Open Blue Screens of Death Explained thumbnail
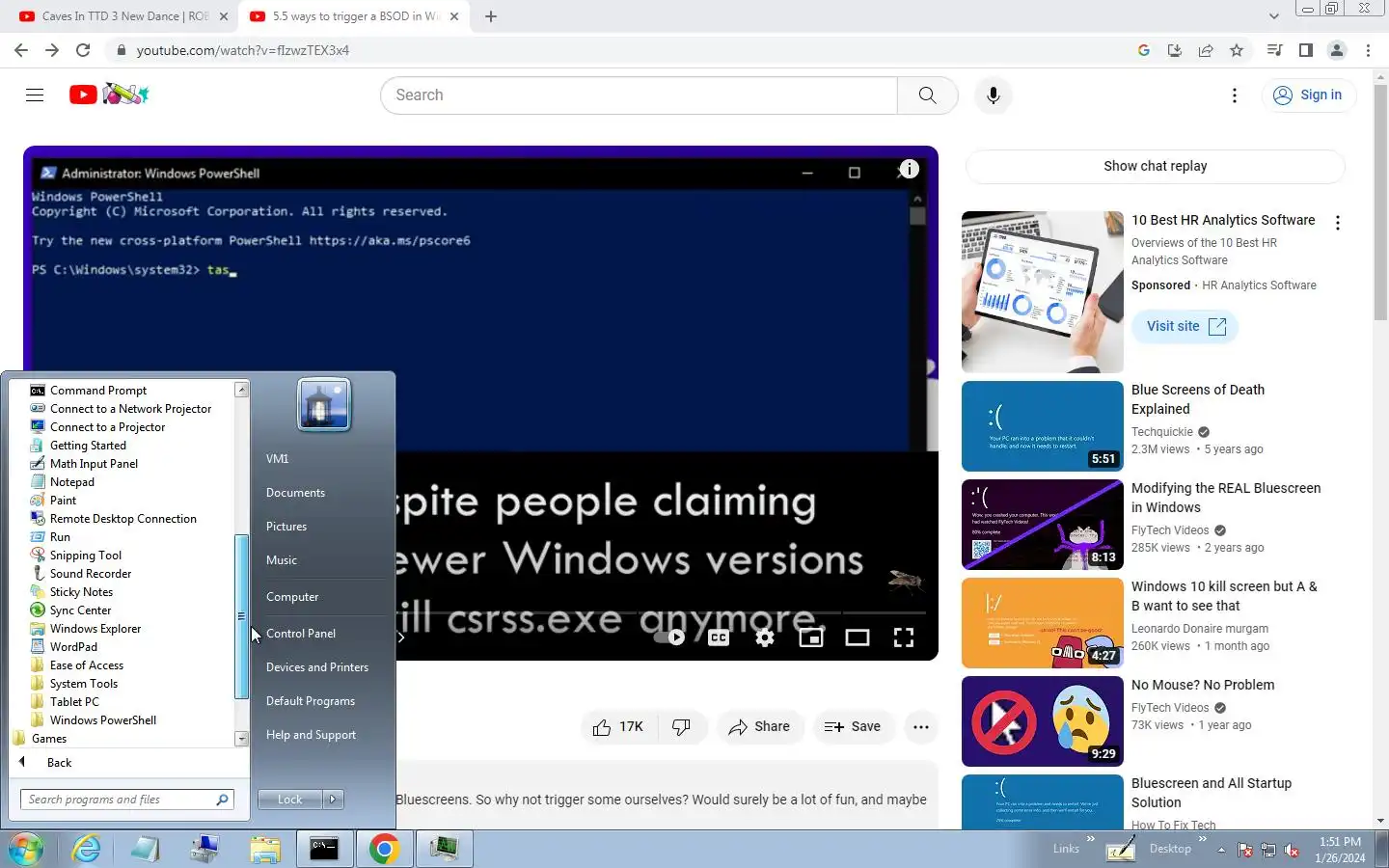Image resolution: width=1389 pixels, height=868 pixels. pos(1043,425)
